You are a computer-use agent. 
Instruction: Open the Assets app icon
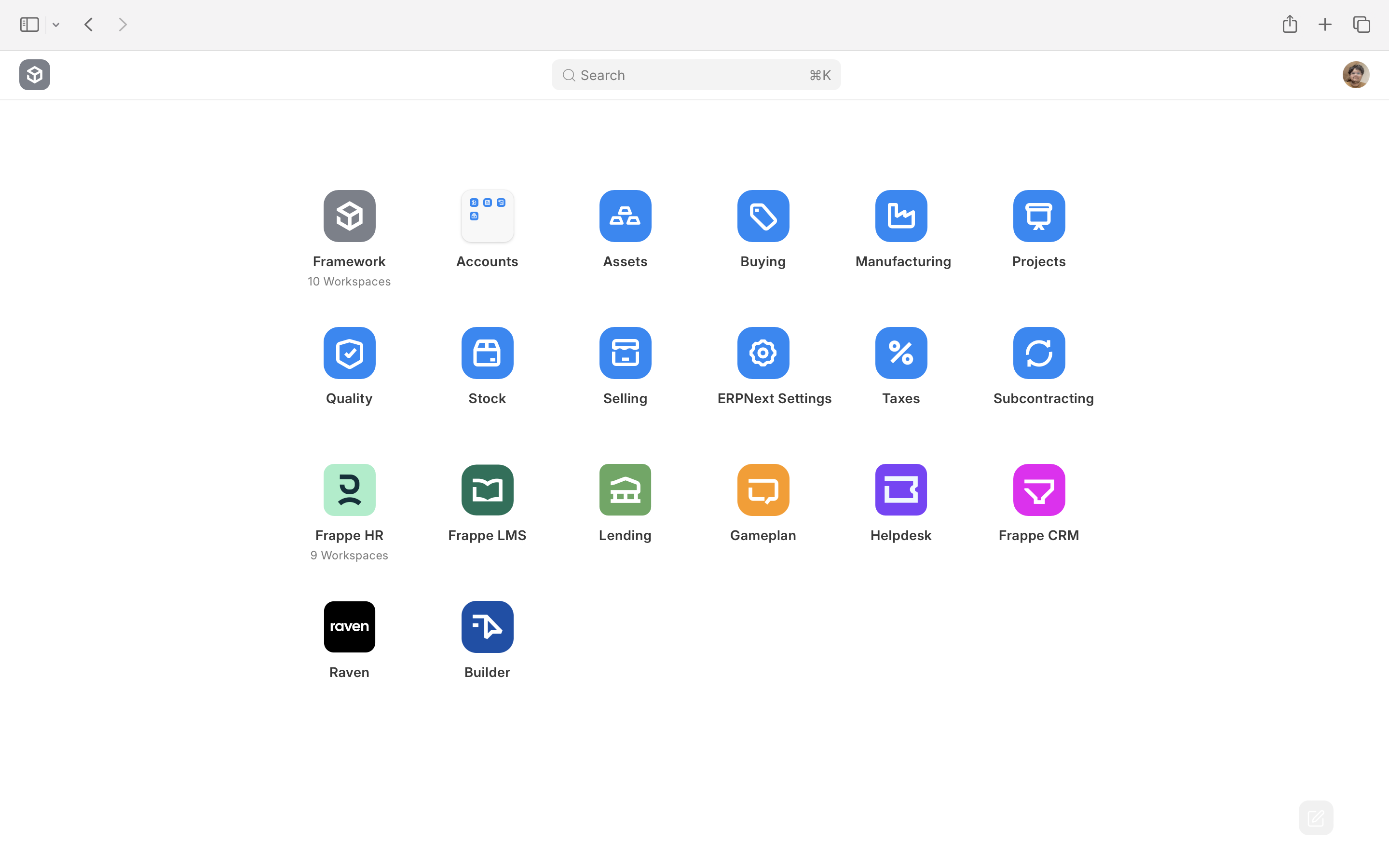click(x=625, y=216)
